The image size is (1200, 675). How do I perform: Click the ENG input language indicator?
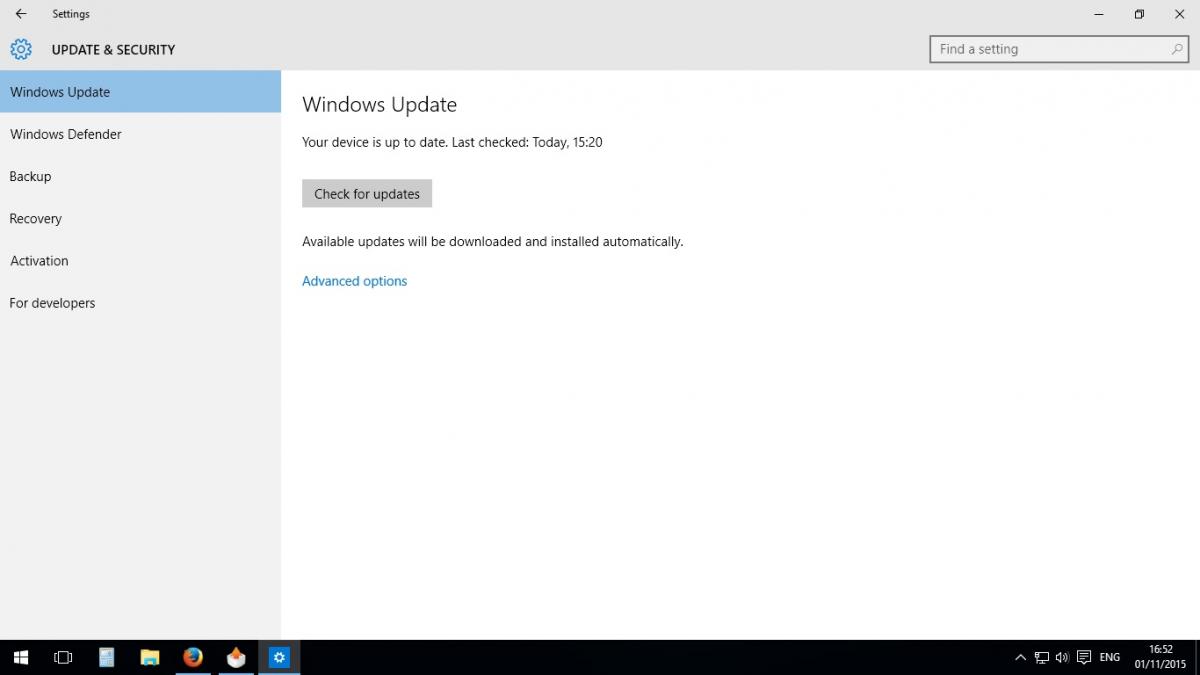(1109, 657)
